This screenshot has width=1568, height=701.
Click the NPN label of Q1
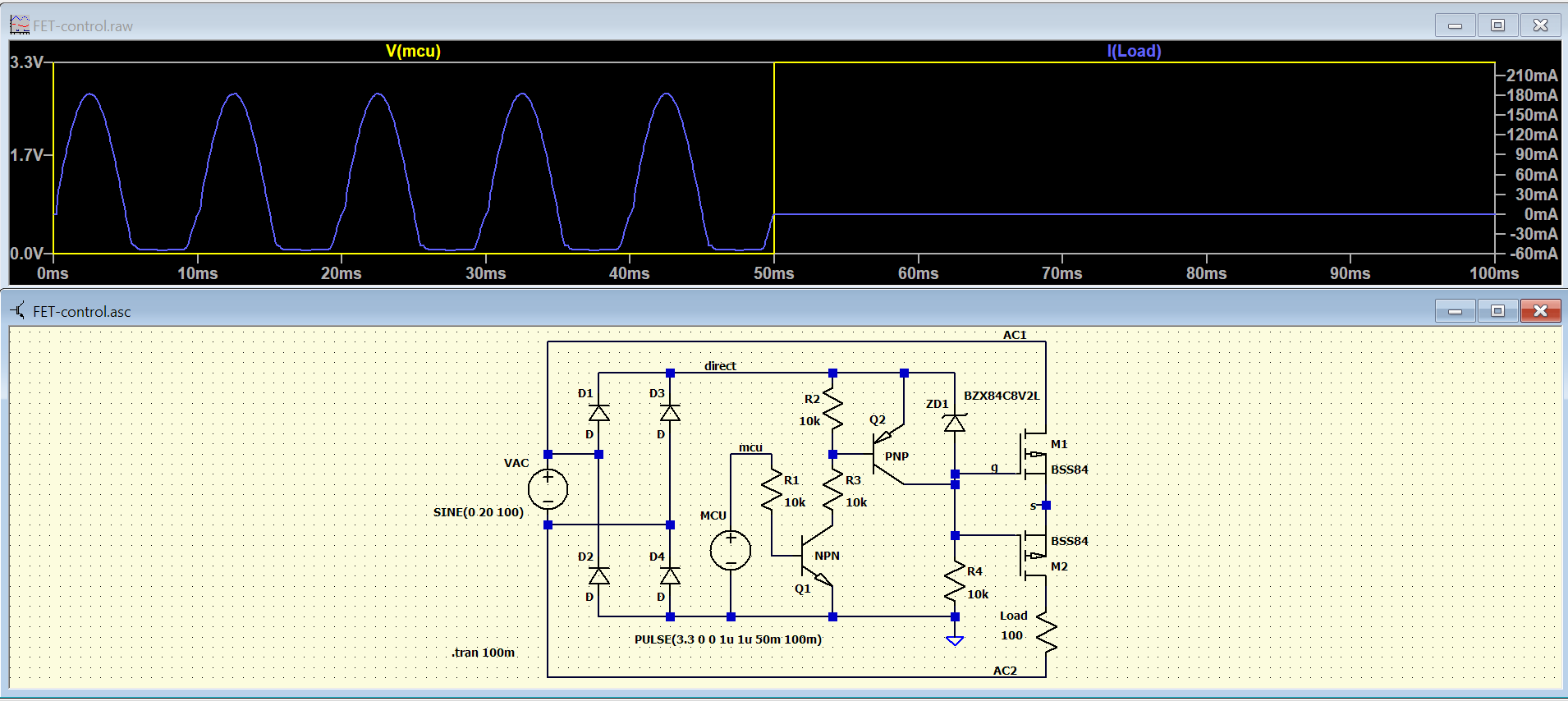click(827, 556)
